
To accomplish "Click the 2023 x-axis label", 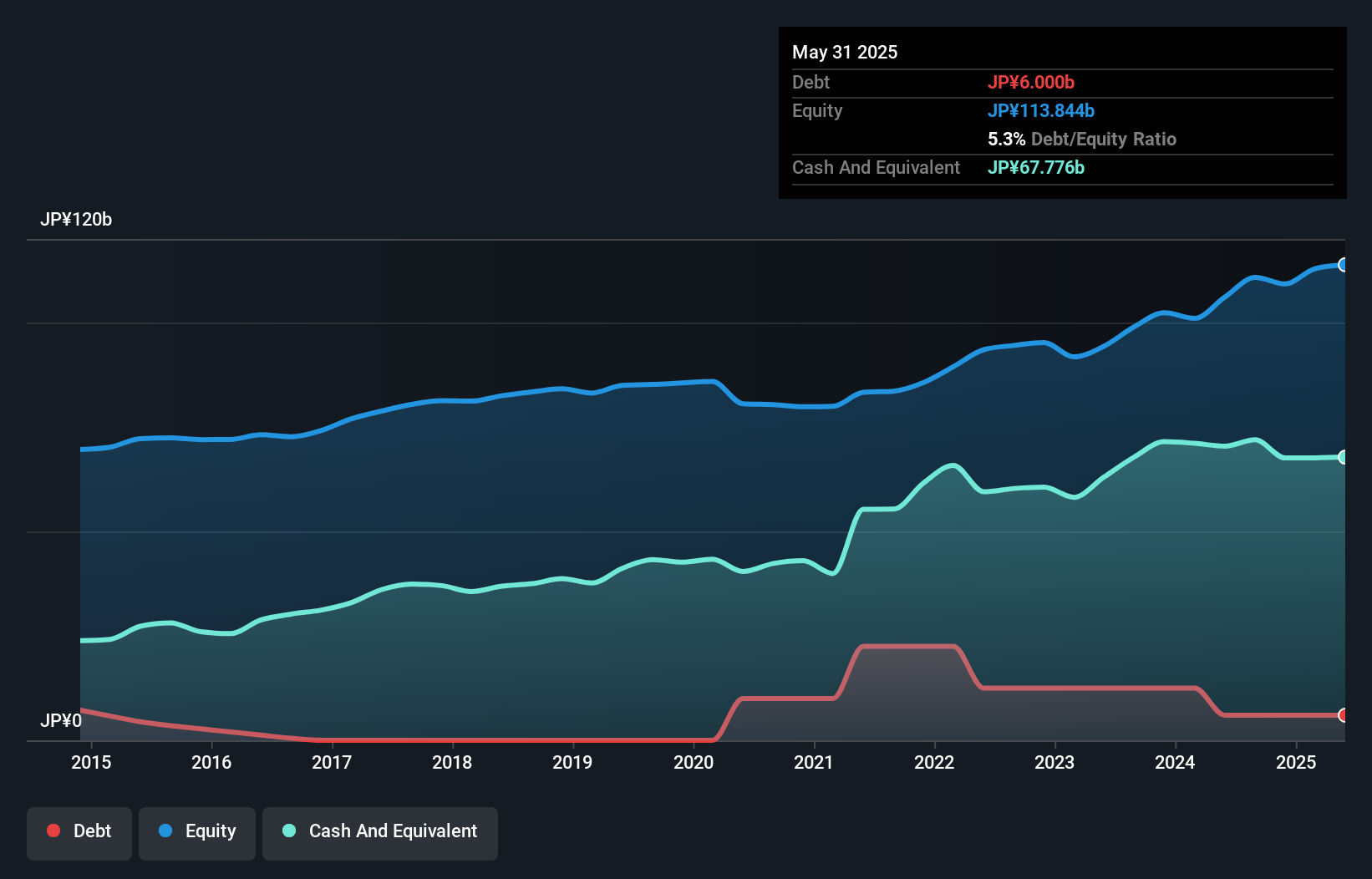I will (x=1054, y=762).
